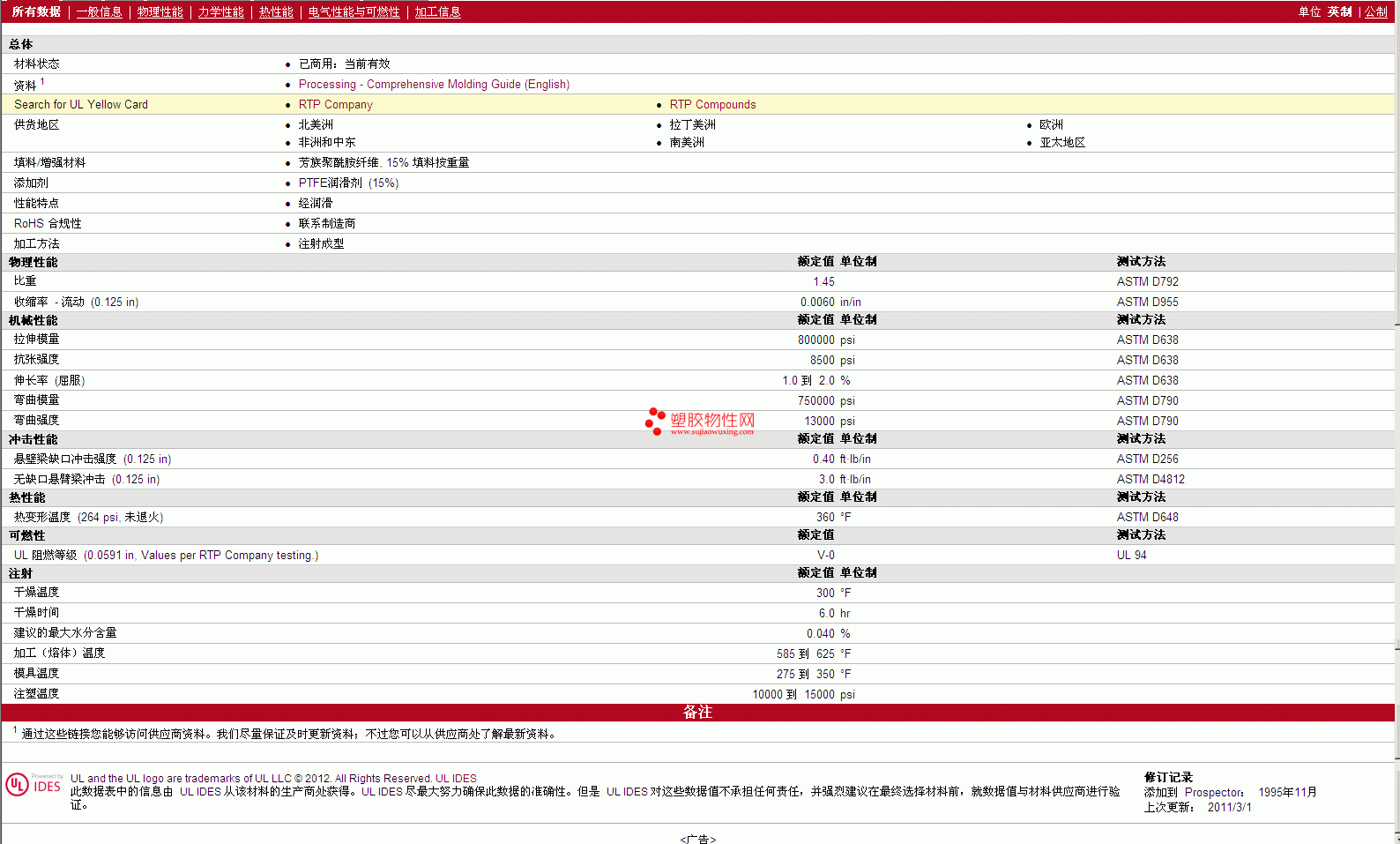Click the 北美洲 supply region
Image resolution: width=1400 pixels, height=844 pixels.
(x=316, y=125)
